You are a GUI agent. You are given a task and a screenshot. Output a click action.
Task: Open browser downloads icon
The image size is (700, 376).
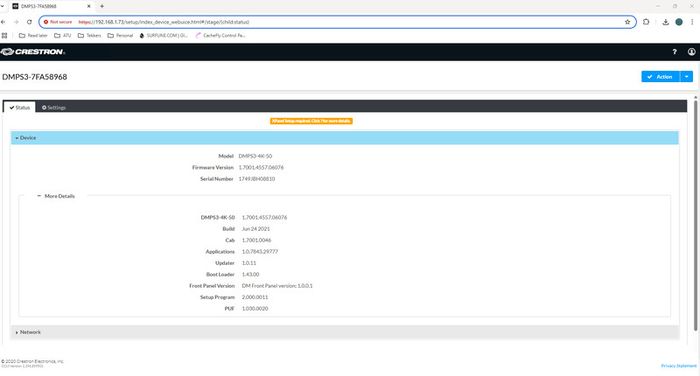tap(665, 22)
